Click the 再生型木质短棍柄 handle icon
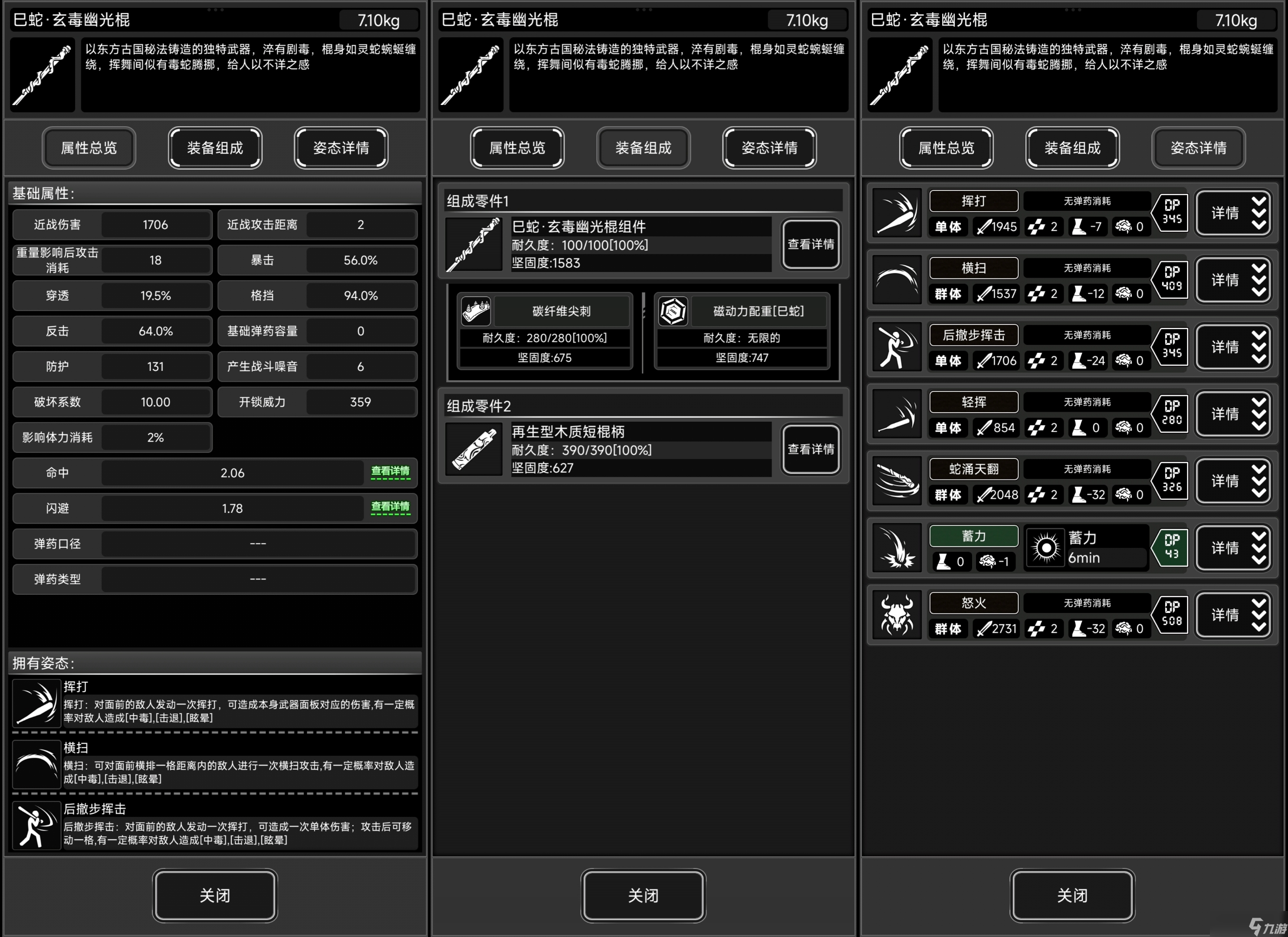 tap(473, 449)
